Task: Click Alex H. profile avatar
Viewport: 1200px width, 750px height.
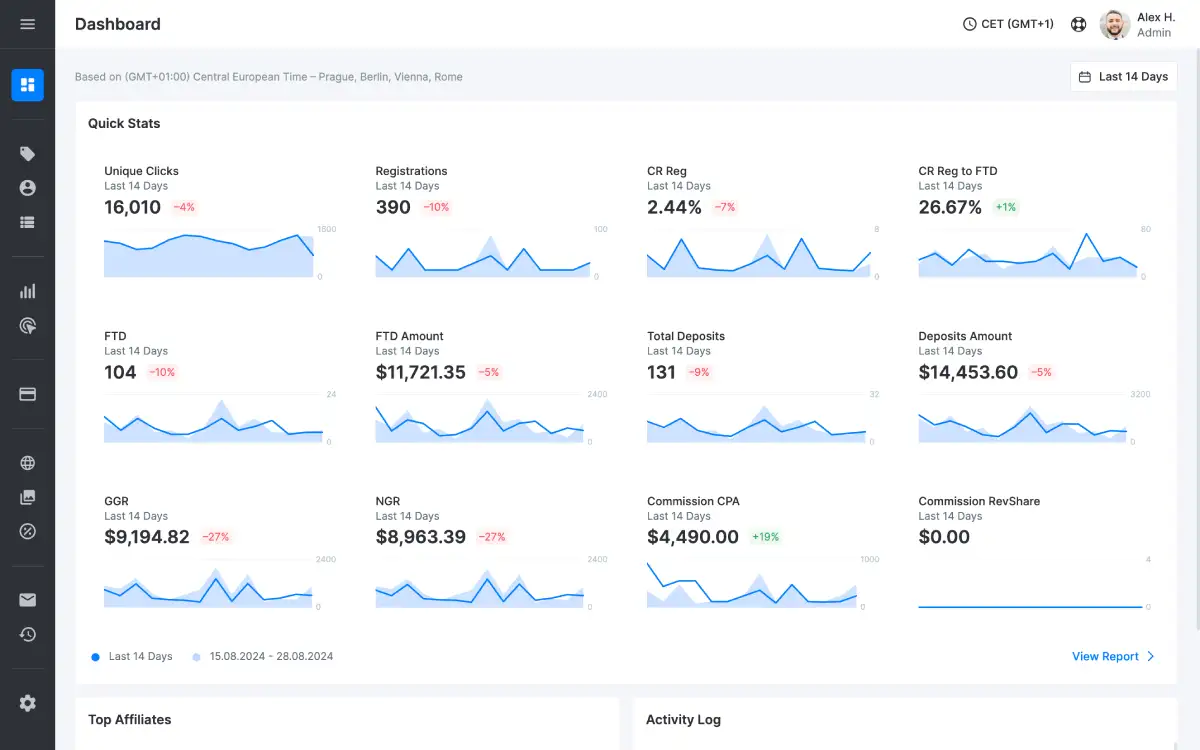Action: (1115, 24)
